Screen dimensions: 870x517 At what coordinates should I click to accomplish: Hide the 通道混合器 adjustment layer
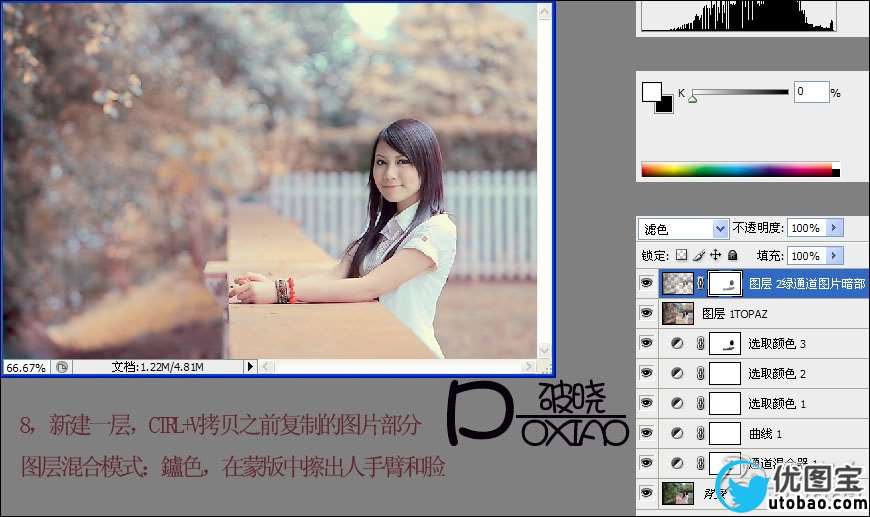coord(646,463)
